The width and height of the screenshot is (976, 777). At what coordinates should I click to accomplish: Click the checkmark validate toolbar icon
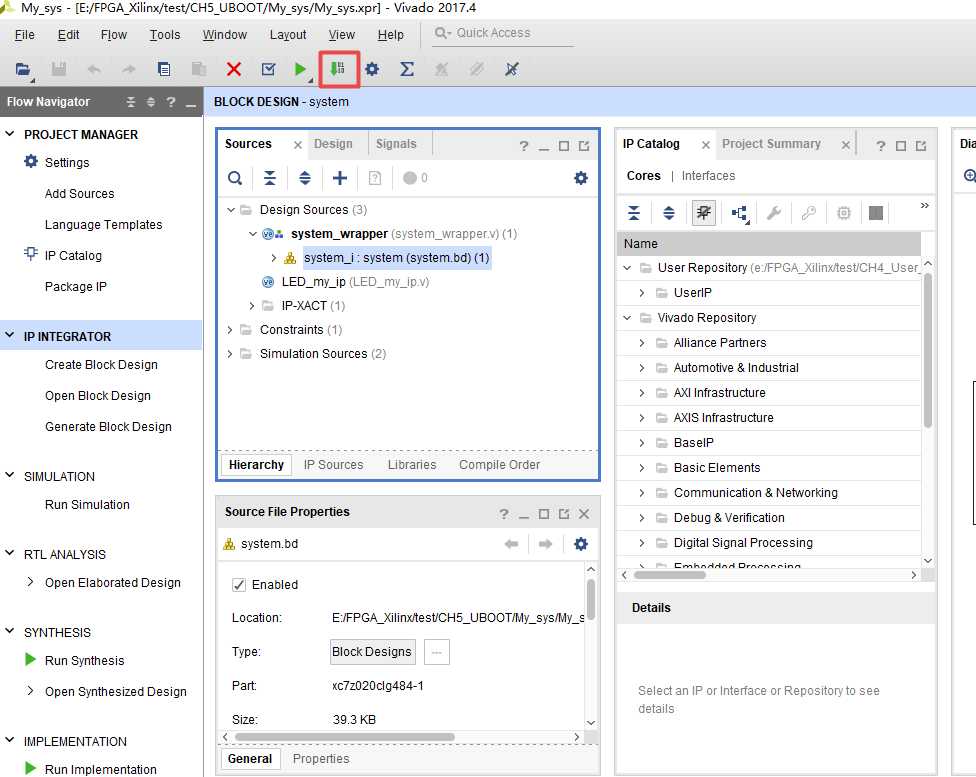click(268, 69)
